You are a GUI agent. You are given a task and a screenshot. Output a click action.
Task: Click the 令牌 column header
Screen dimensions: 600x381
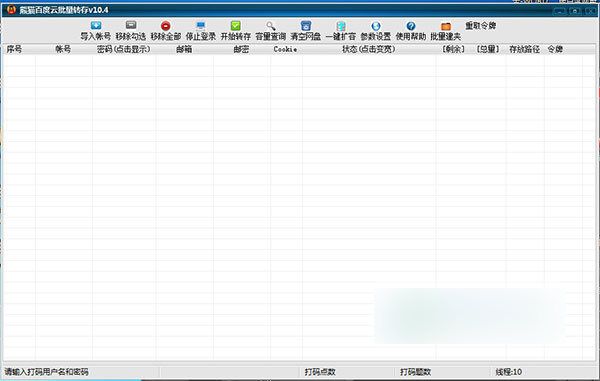click(555, 49)
